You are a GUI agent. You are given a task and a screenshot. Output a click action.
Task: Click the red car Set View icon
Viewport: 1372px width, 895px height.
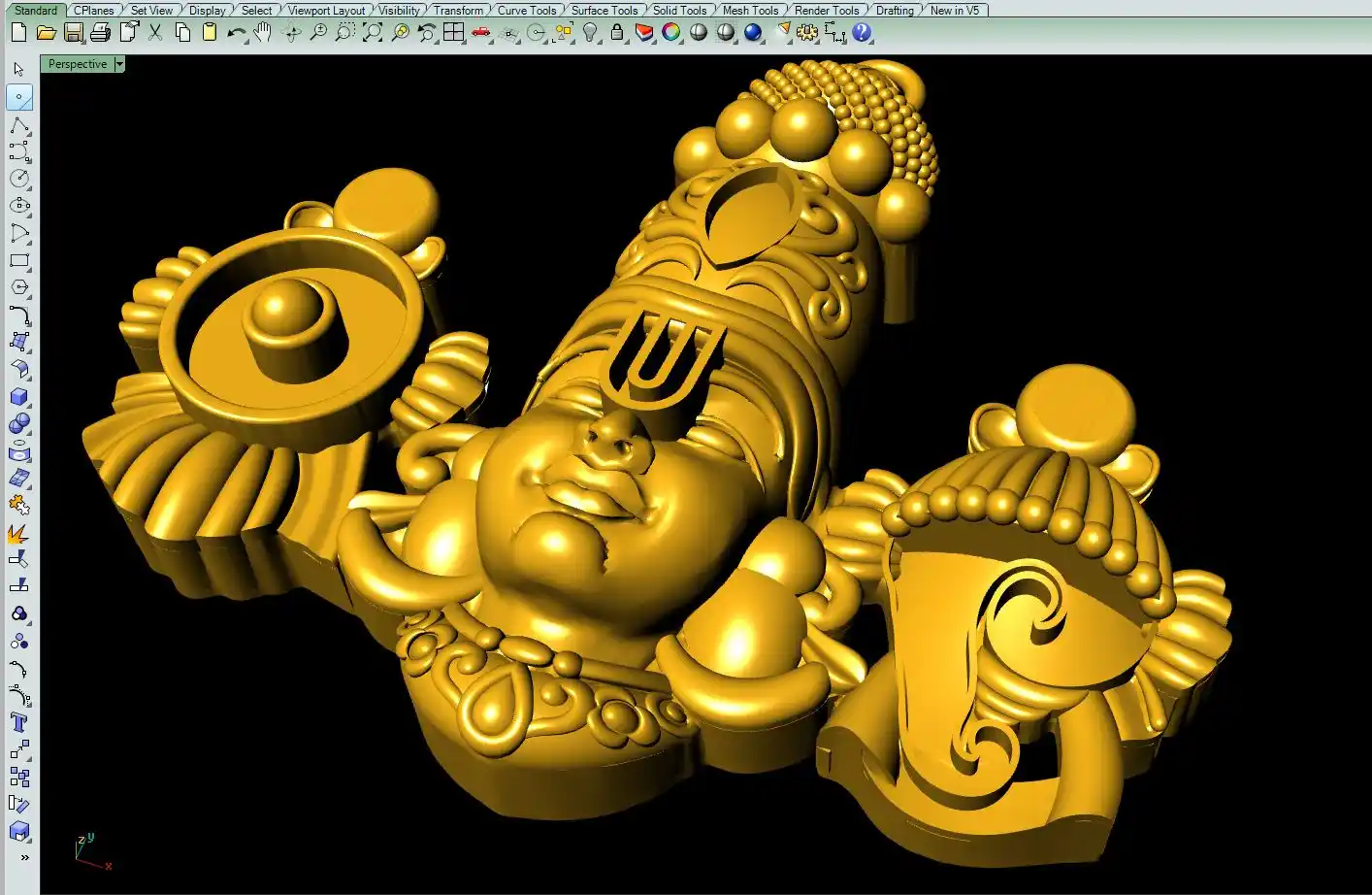pyautogui.click(x=480, y=32)
